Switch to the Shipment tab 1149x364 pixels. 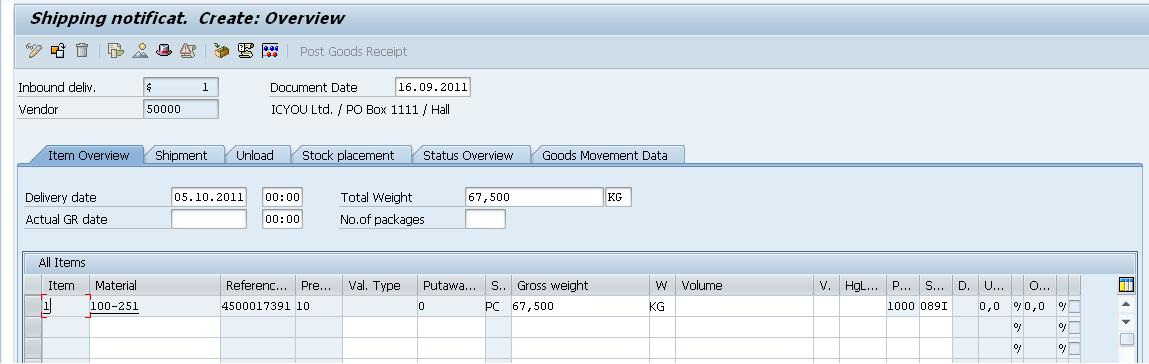[181, 155]
